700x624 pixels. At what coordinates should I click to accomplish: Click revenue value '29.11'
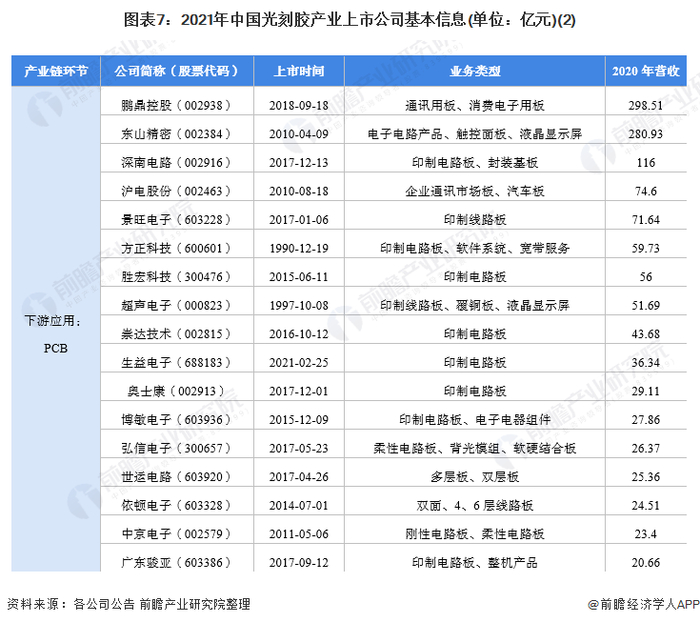646,391
